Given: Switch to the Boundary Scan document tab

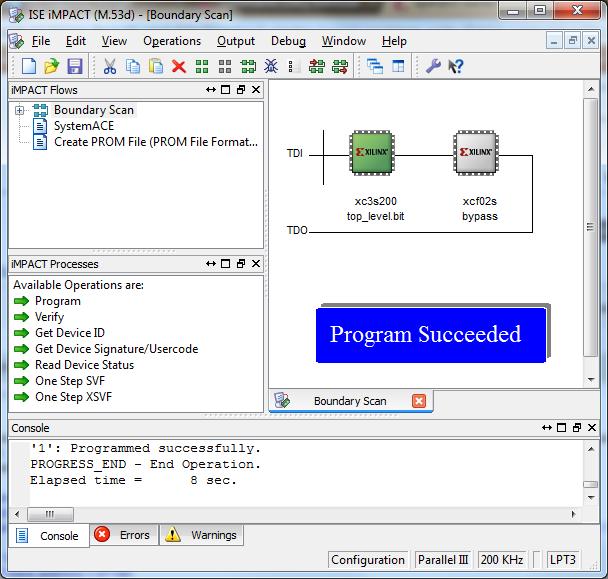Looking at the screenshot, I should (x=350, y=401).
